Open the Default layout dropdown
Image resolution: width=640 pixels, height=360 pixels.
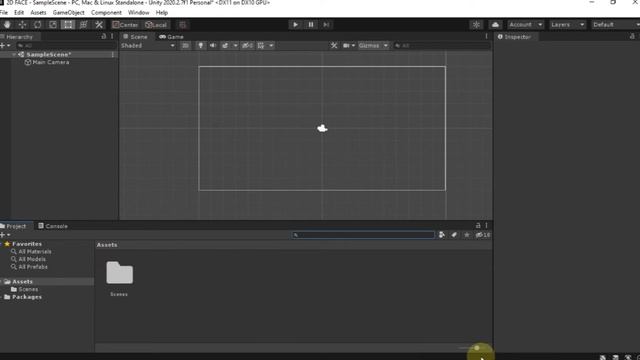pos(616,24)
